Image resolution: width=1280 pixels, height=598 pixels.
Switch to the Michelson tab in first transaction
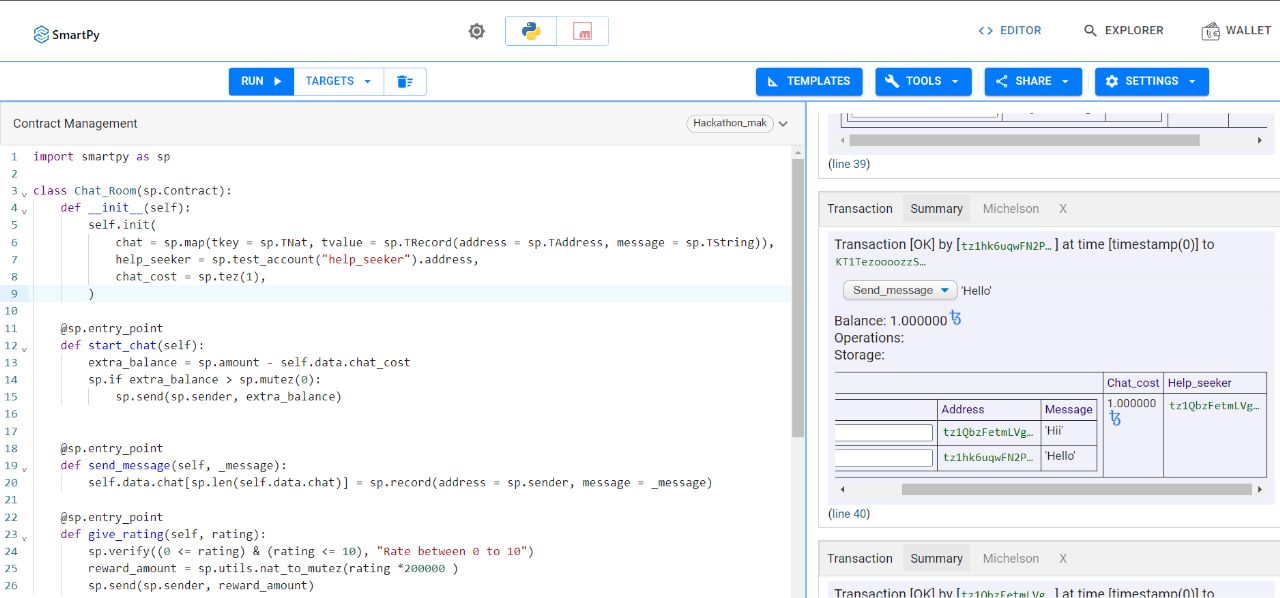click(1010, 209)
